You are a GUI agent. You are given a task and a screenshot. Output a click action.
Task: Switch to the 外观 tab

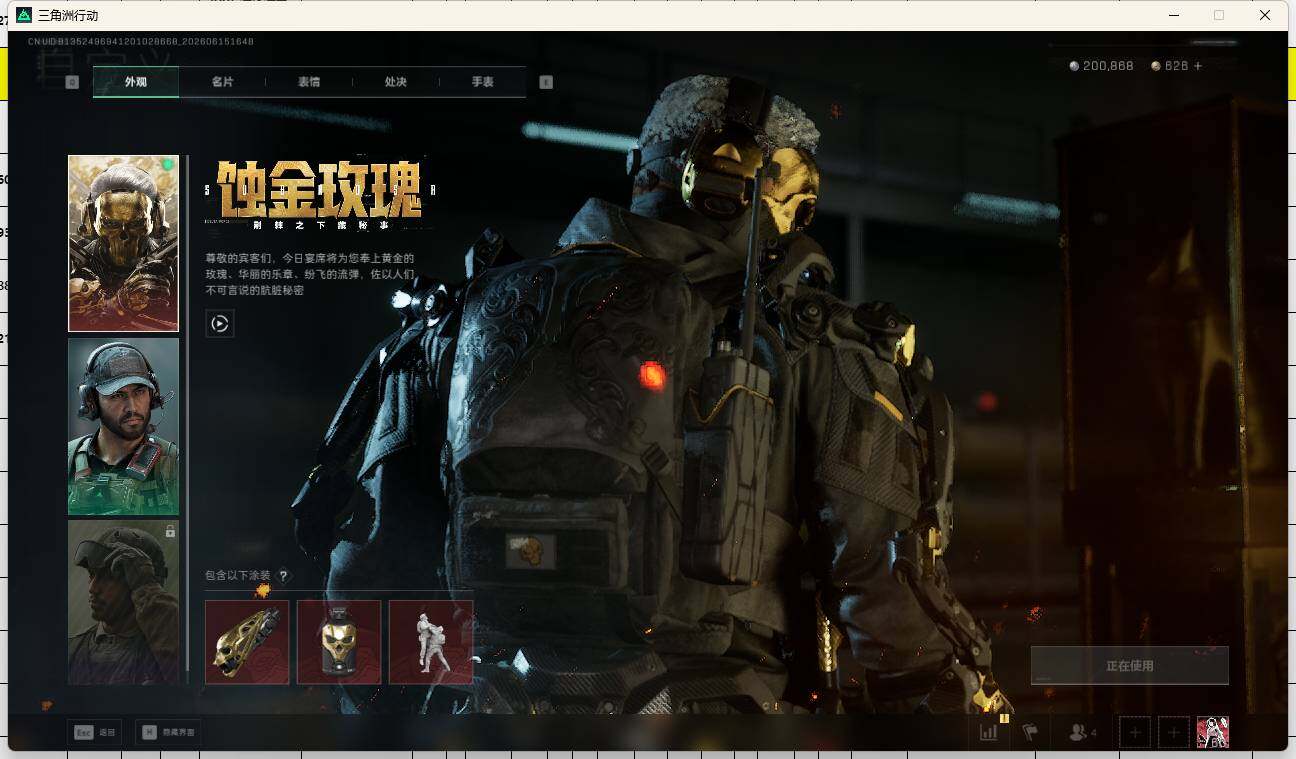136,82
